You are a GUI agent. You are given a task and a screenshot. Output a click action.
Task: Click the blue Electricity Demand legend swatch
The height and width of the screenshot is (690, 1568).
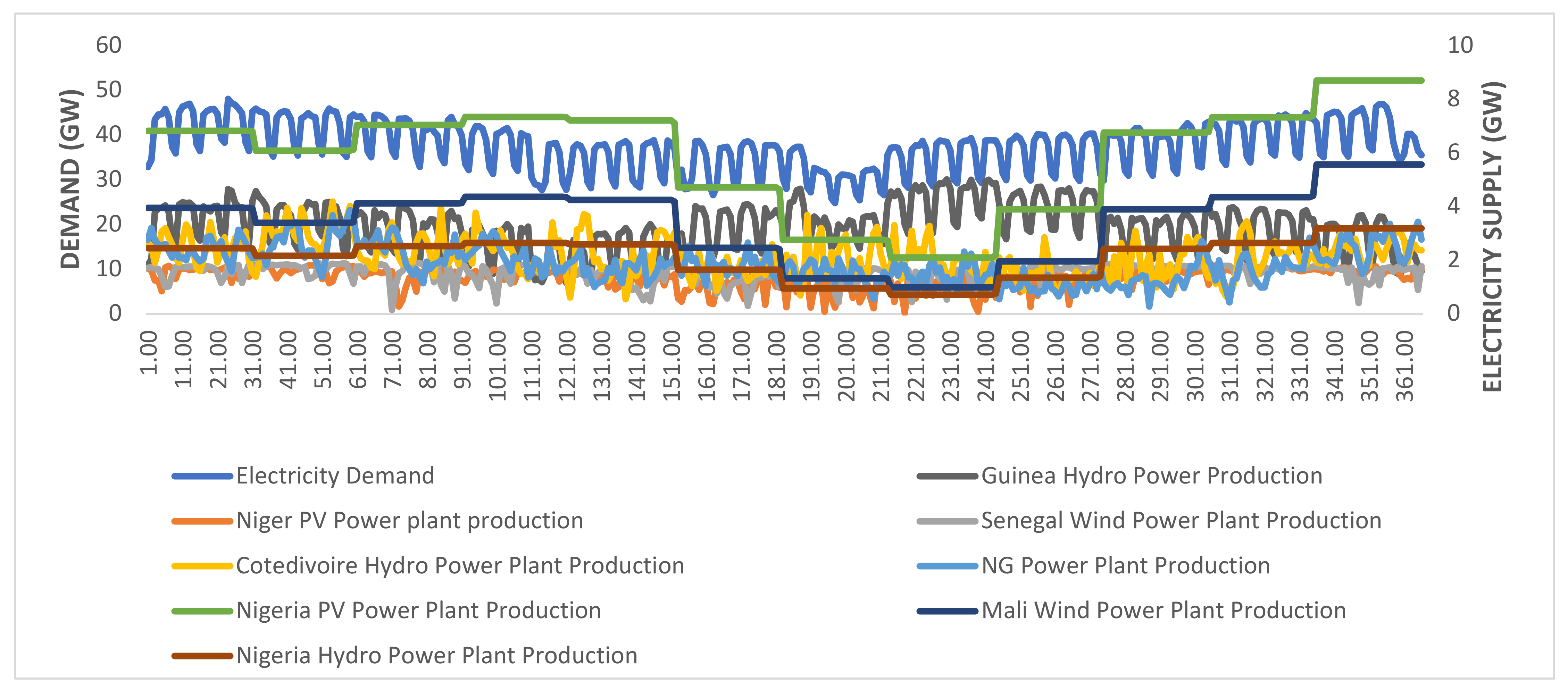(202, 477)
